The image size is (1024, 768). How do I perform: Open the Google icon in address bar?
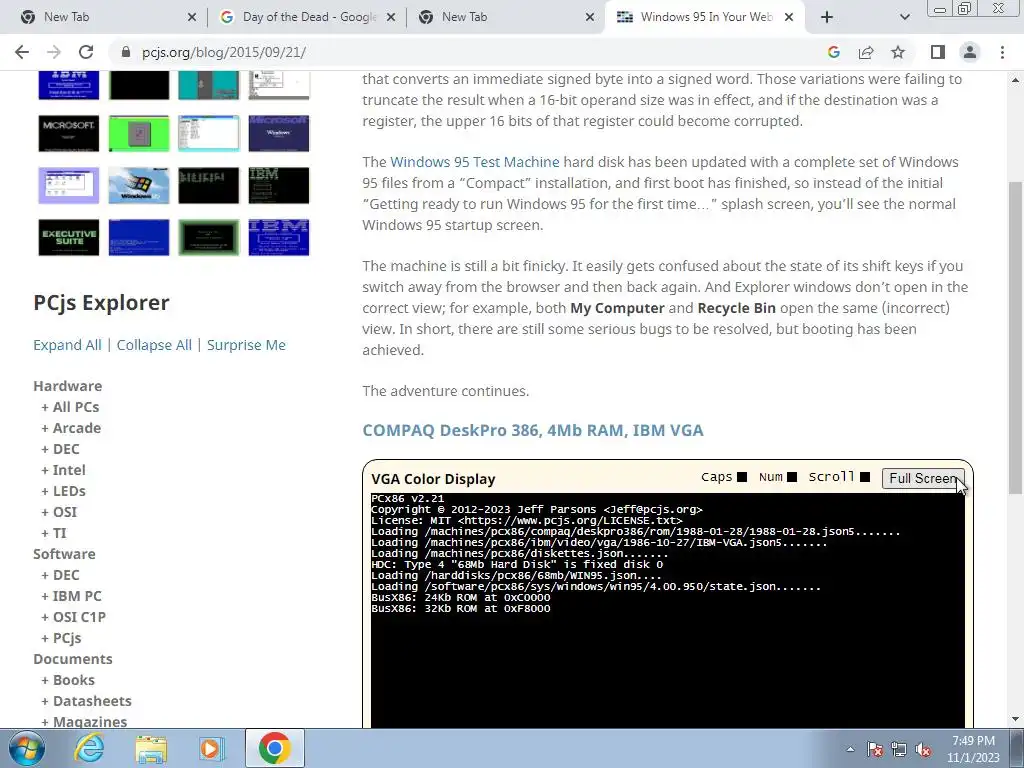[x=833, y=52]
